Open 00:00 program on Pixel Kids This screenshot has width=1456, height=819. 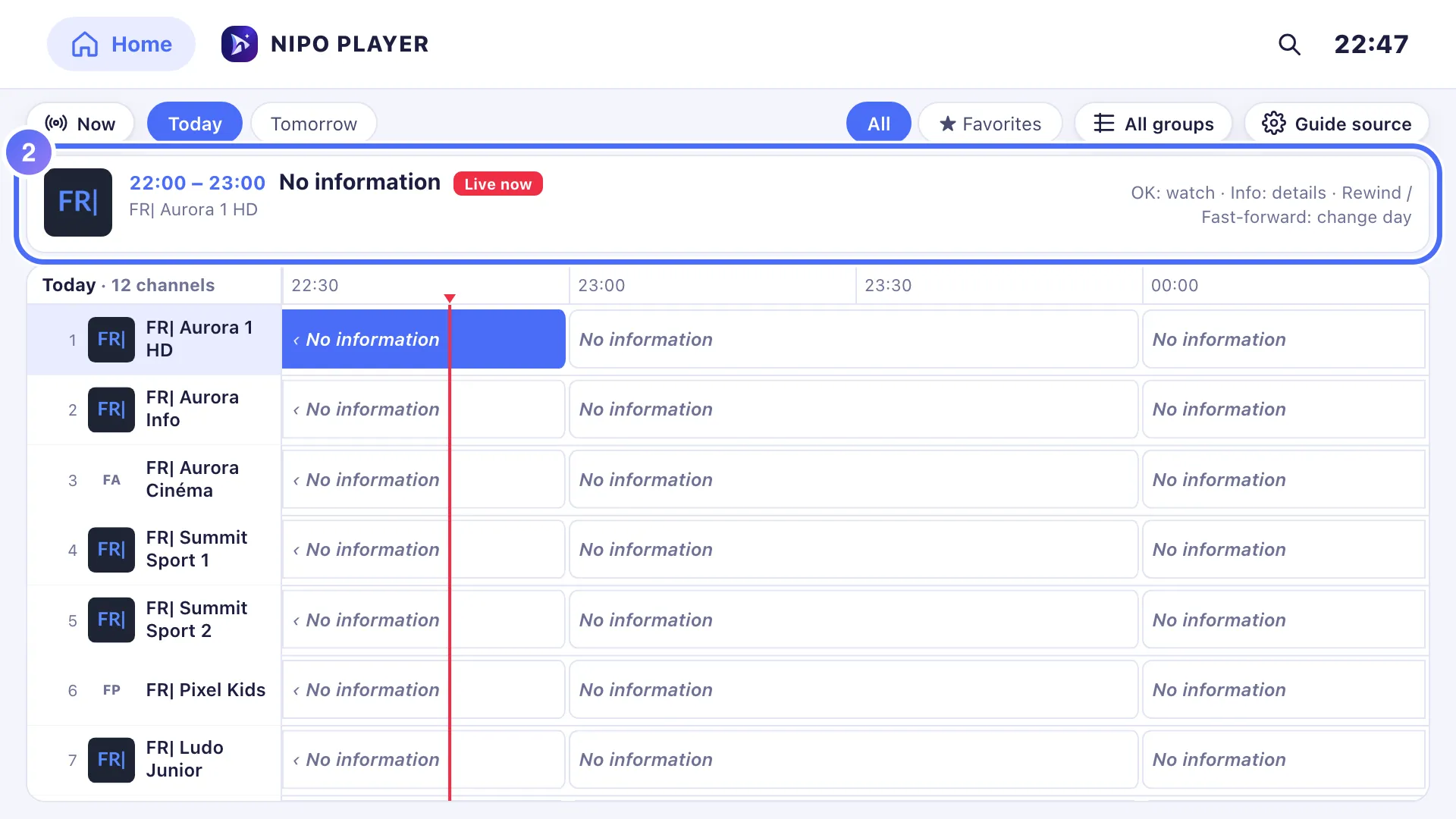pos(1284,689)
